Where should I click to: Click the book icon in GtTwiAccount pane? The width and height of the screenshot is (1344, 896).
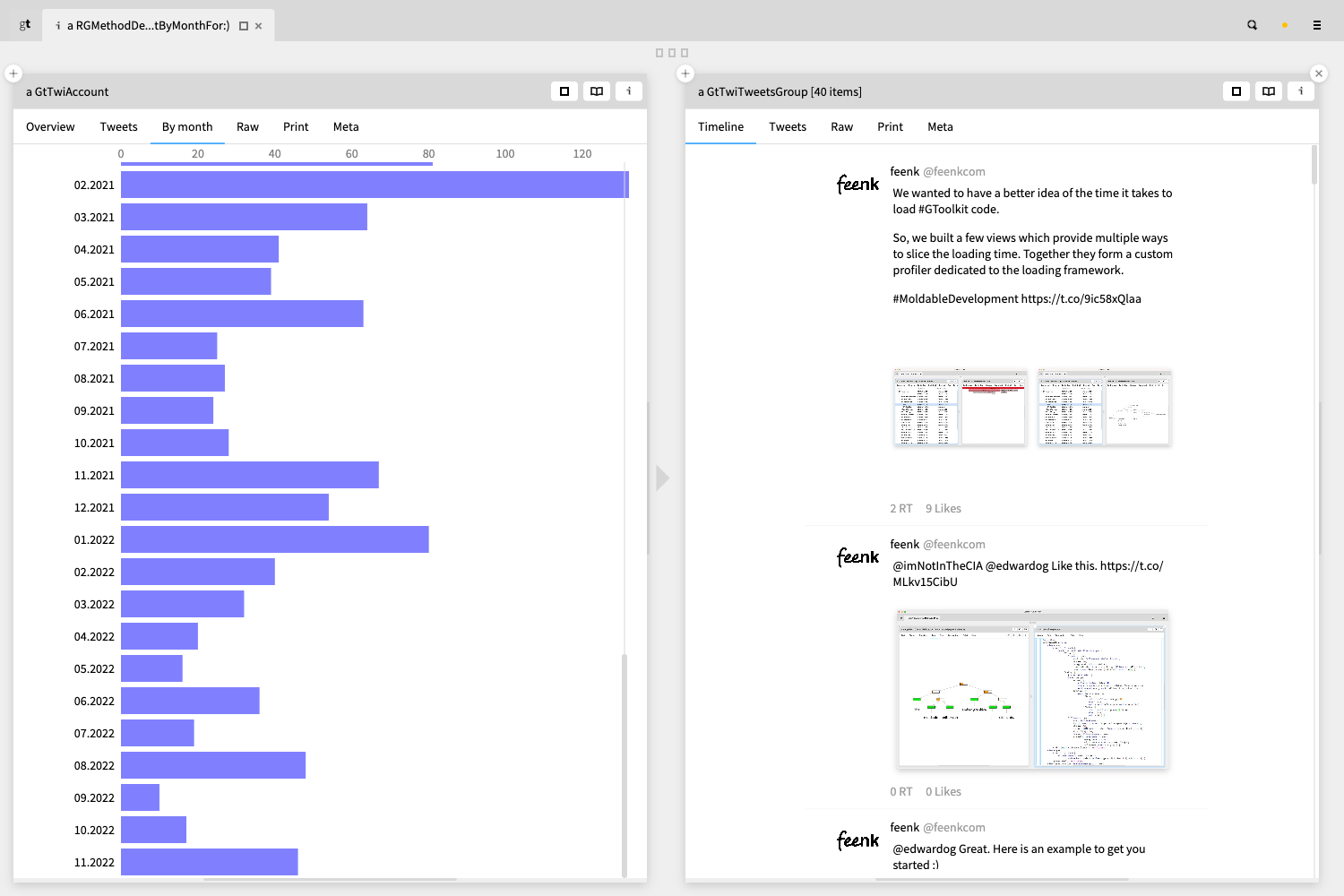pyautogui.click(x=597, y=91)
